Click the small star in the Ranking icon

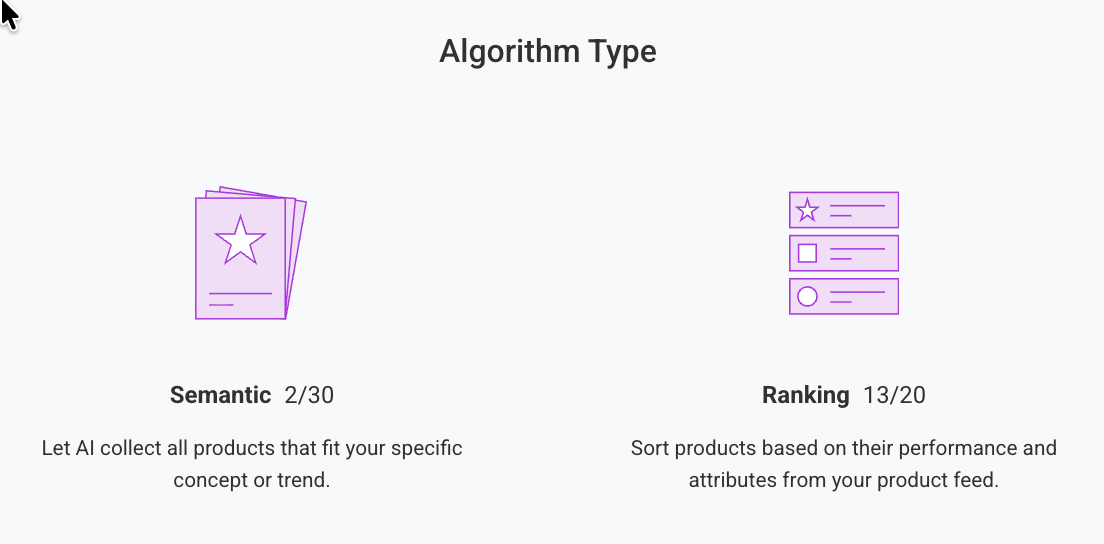click(x=807, y=210)
